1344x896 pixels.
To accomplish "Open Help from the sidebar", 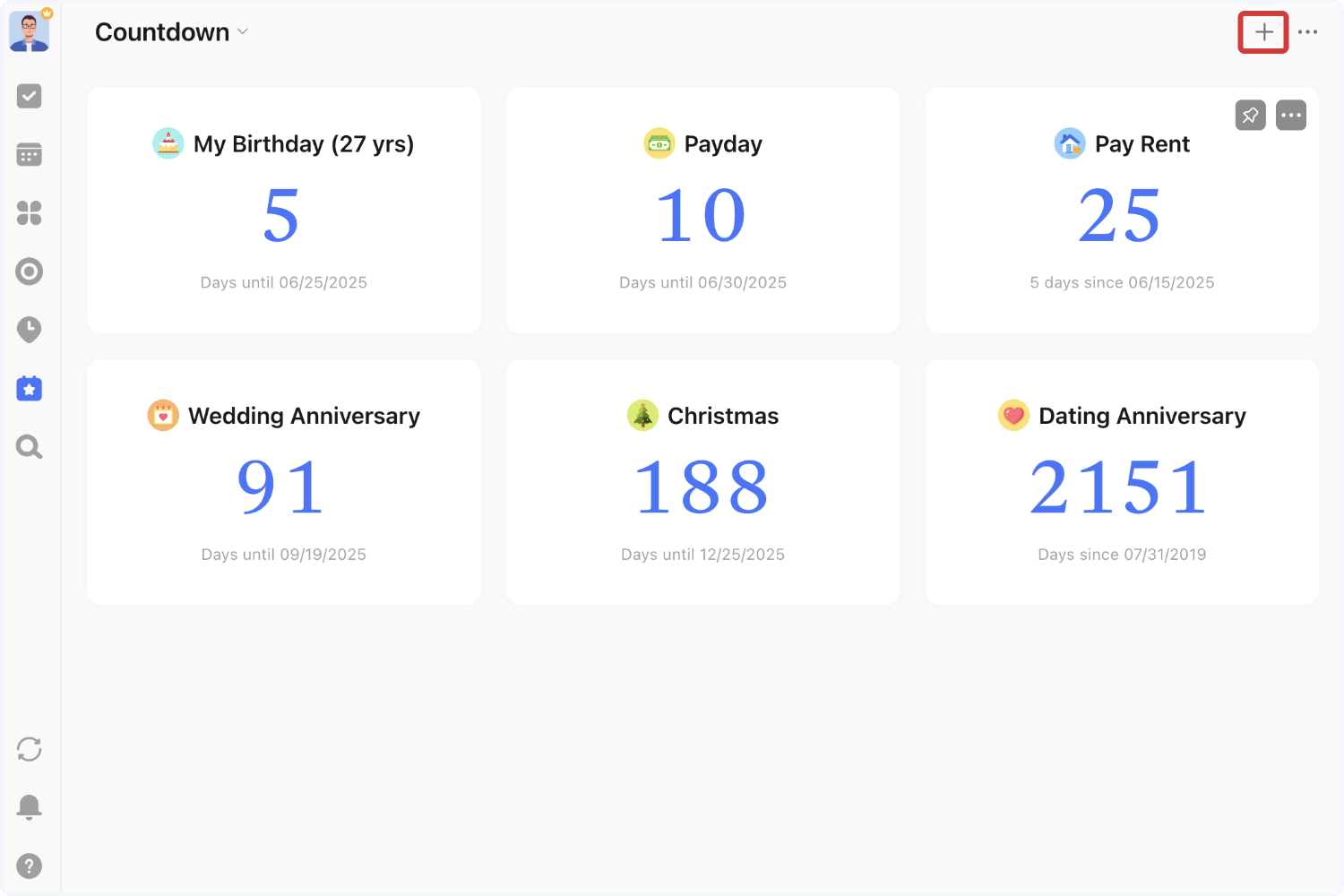I will [30, 866].
